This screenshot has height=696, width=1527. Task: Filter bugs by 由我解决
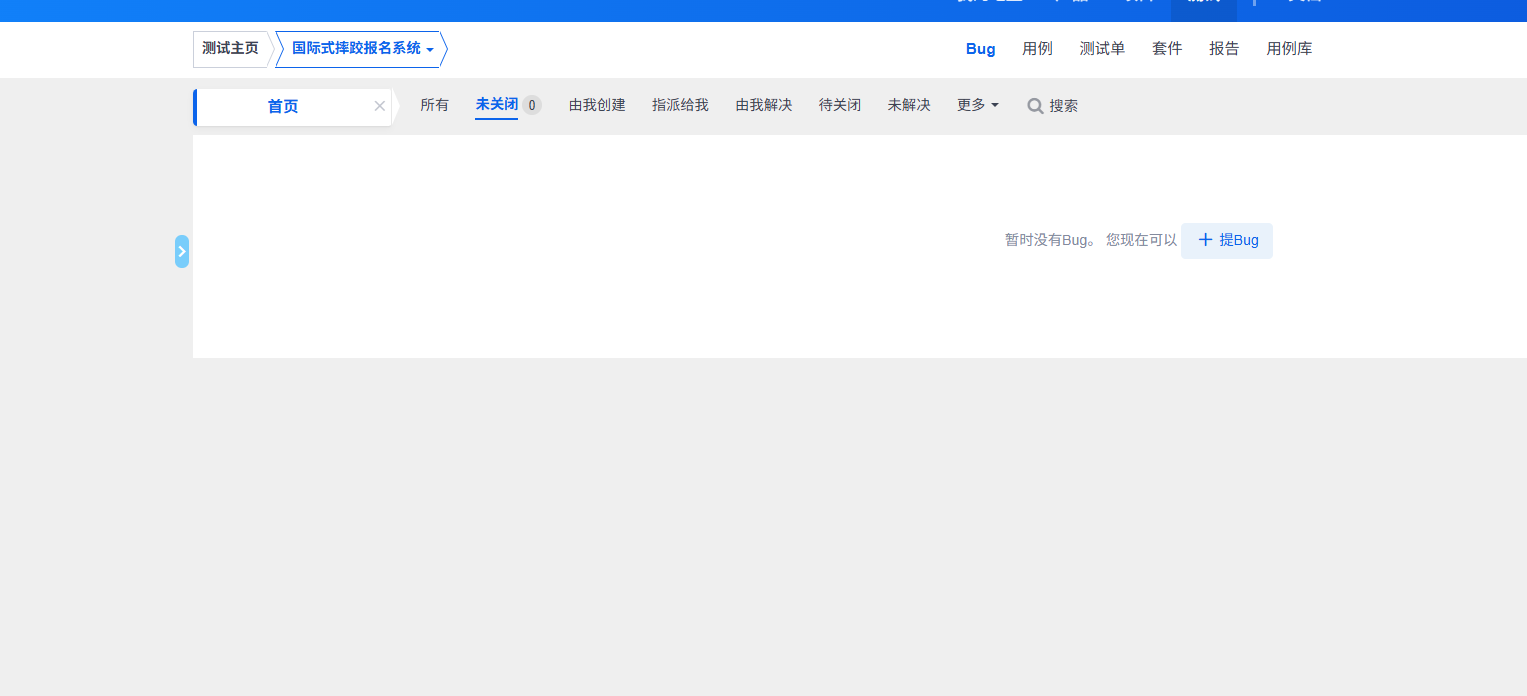[x=764, y=105]
